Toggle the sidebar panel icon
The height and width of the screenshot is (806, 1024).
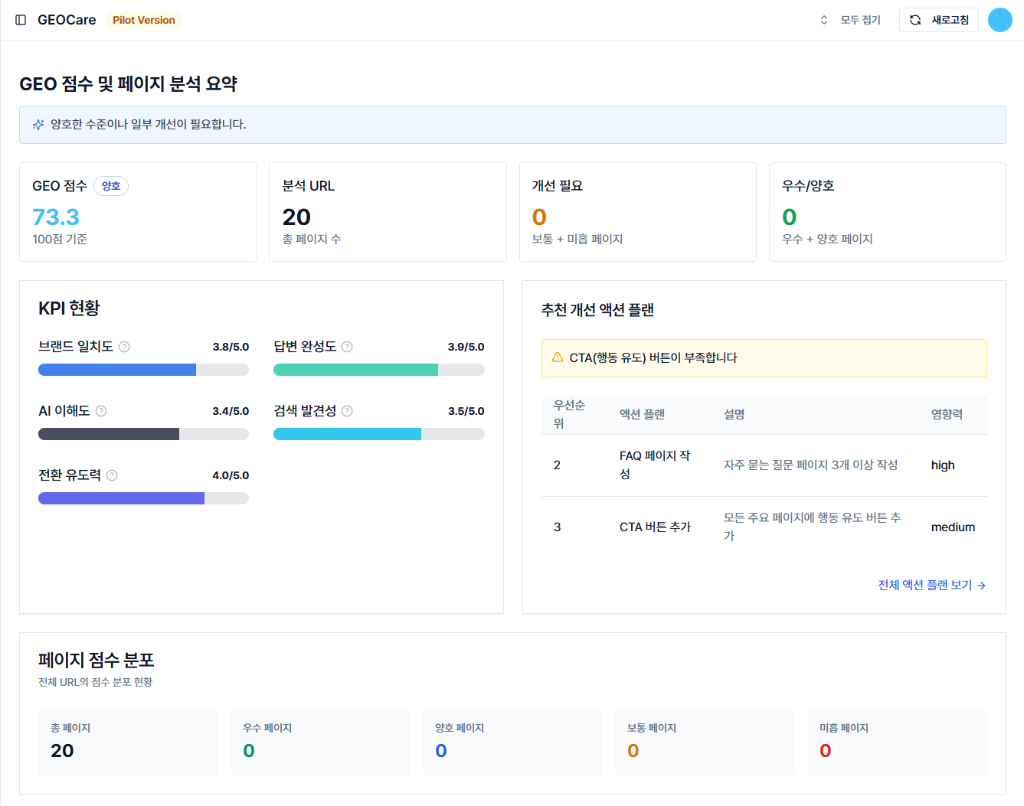(21, 20)
